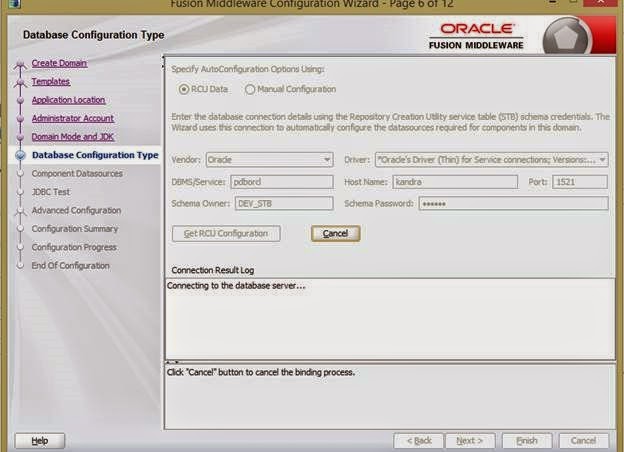
Task: Go to the Templates step
Action: click(51, 82)
